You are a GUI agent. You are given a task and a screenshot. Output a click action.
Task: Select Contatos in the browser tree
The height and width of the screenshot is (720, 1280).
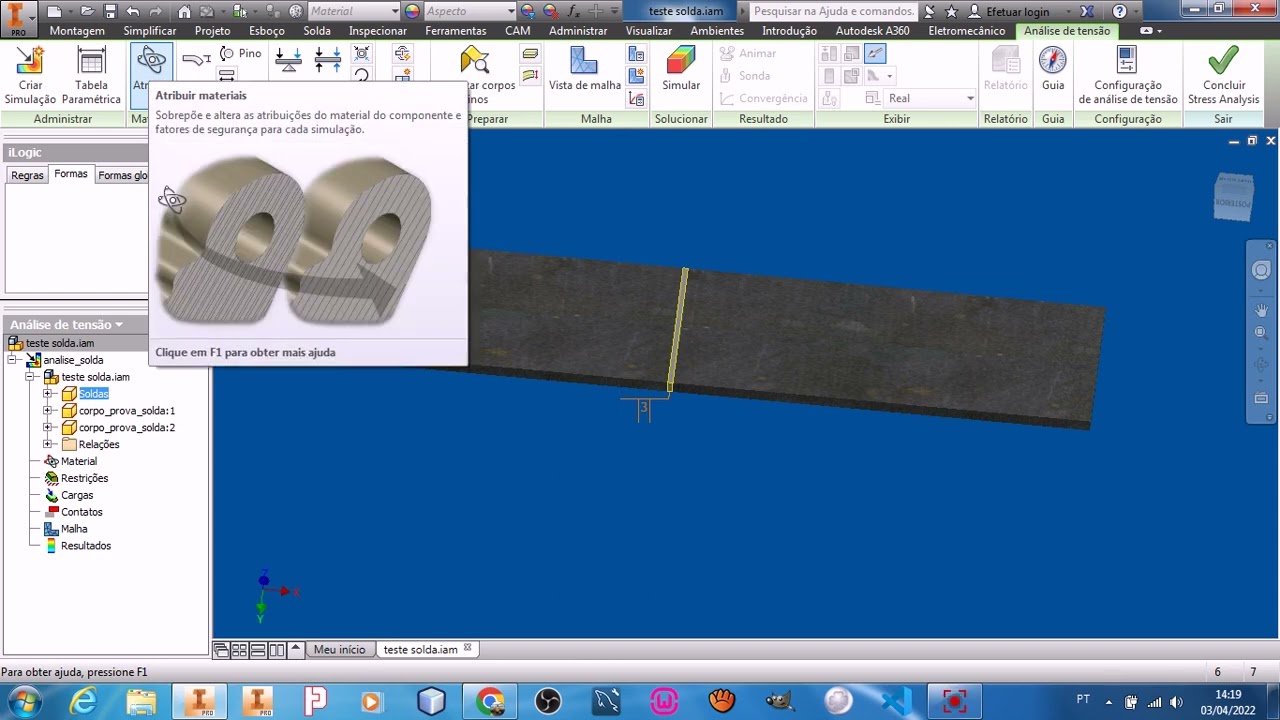pos(82,512)
